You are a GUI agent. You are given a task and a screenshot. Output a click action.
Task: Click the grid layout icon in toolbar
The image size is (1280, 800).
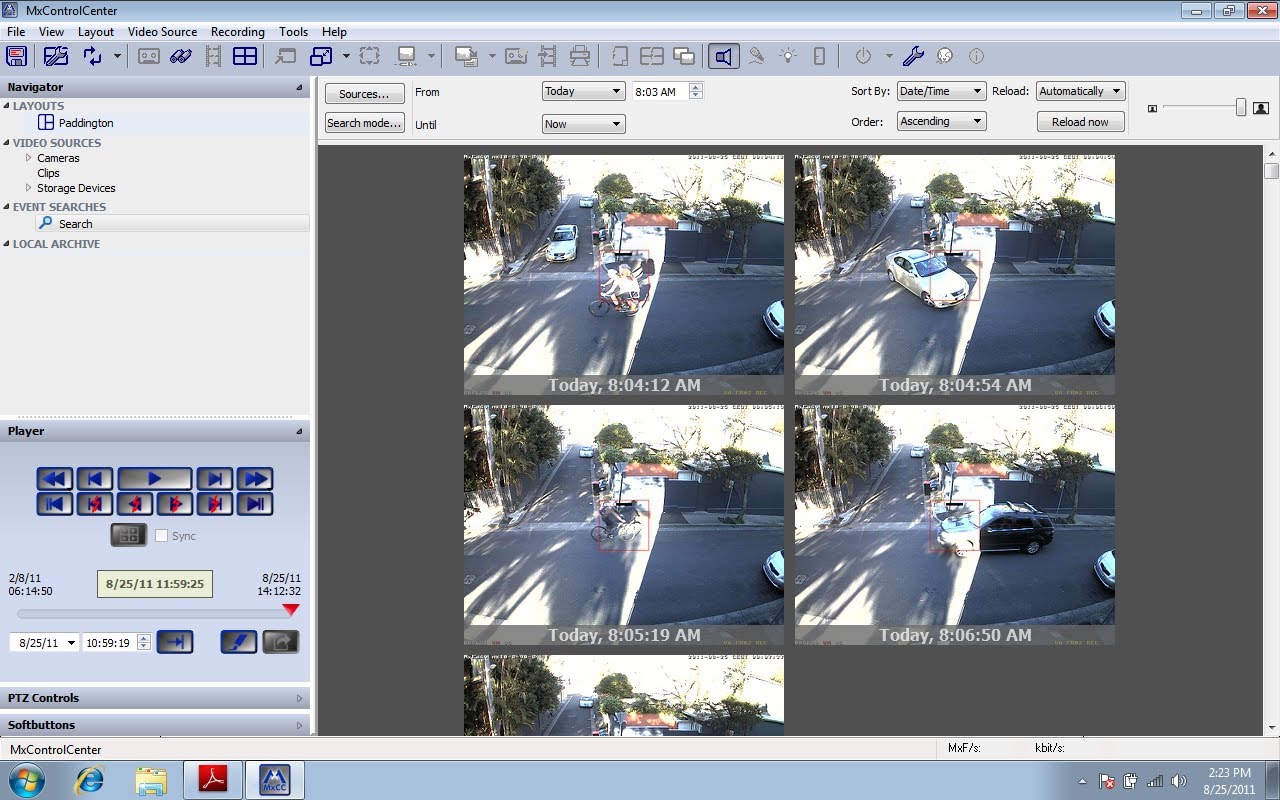point(245,56)
